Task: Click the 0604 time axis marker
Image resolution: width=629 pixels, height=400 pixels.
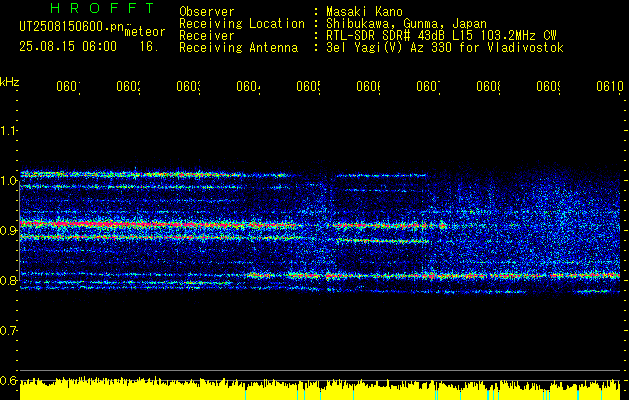Action: coord(248,87)
